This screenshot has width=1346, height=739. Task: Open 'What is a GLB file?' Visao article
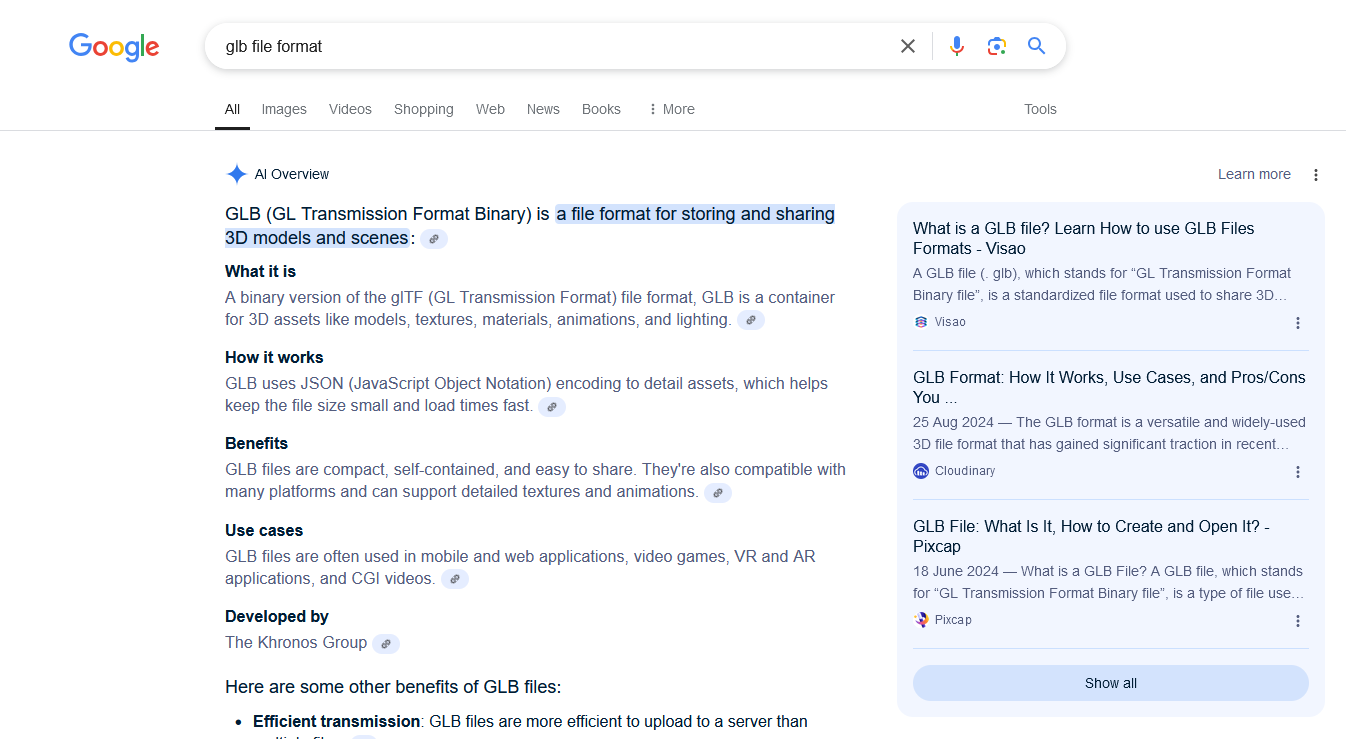(1084, 238)
